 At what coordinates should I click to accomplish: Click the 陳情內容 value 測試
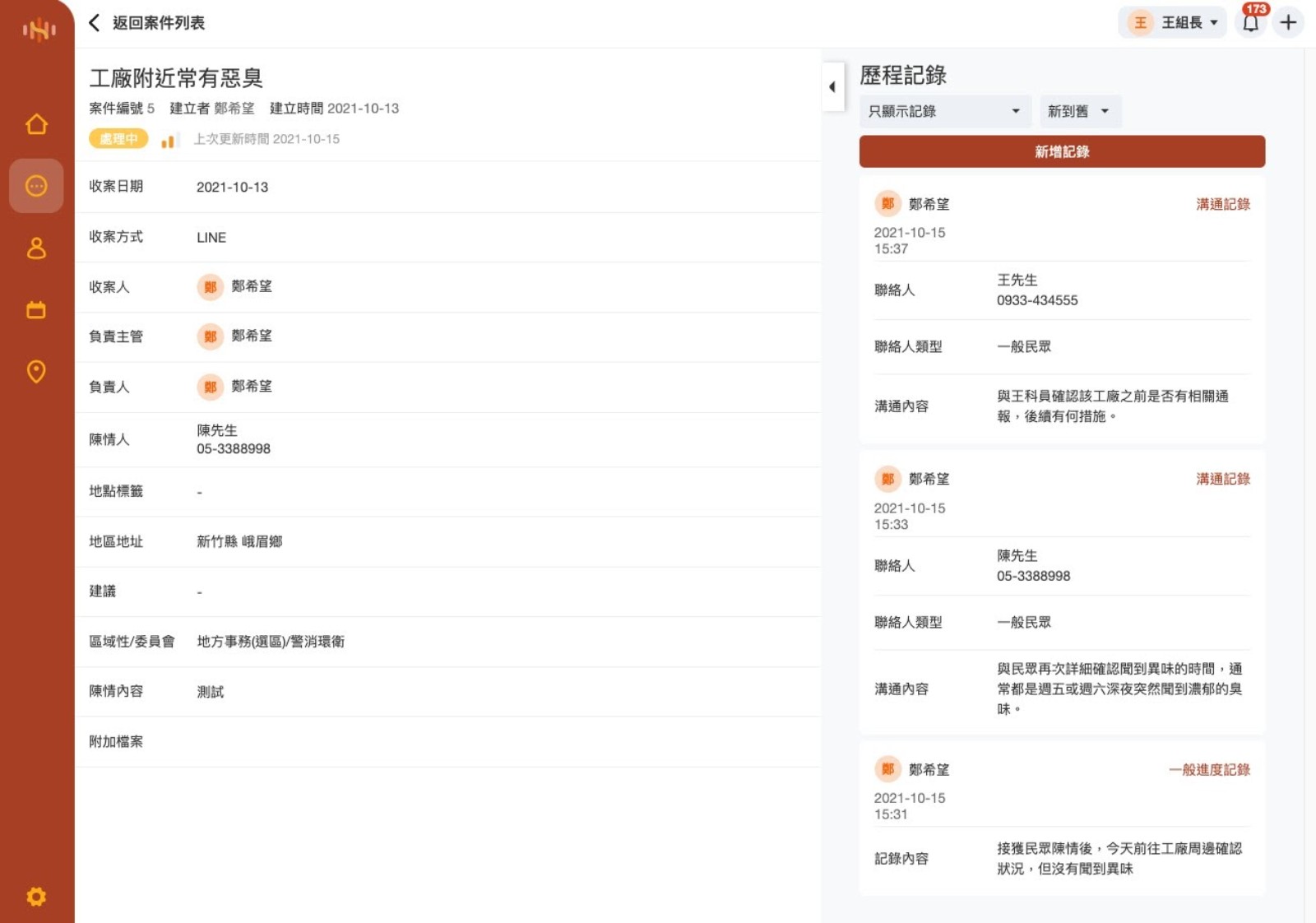[x=211, y=692]
